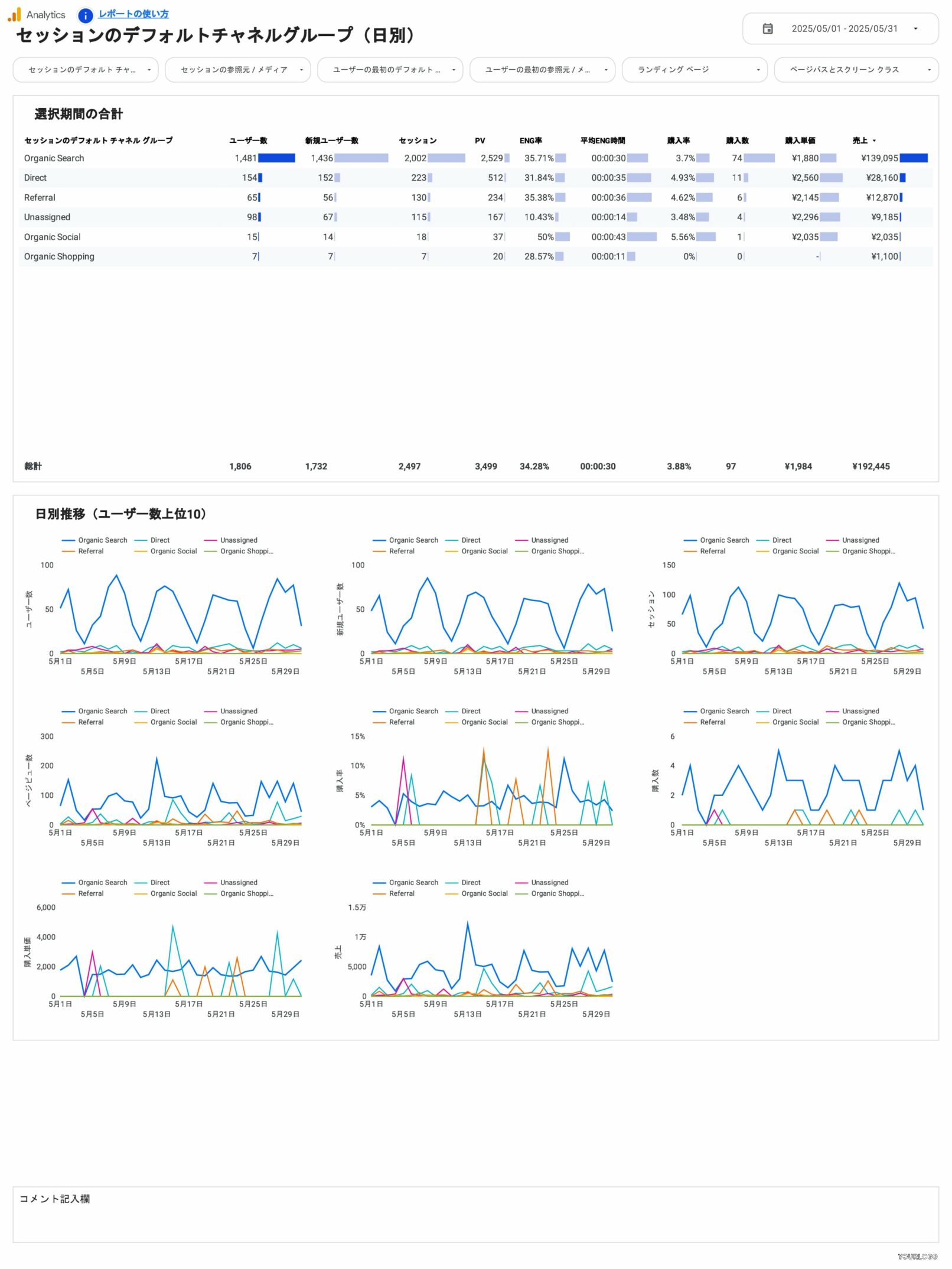The image size is (952, 1269).
Task: Expand the セッションの参照元 / メディア filter
Action: point(237,70)
